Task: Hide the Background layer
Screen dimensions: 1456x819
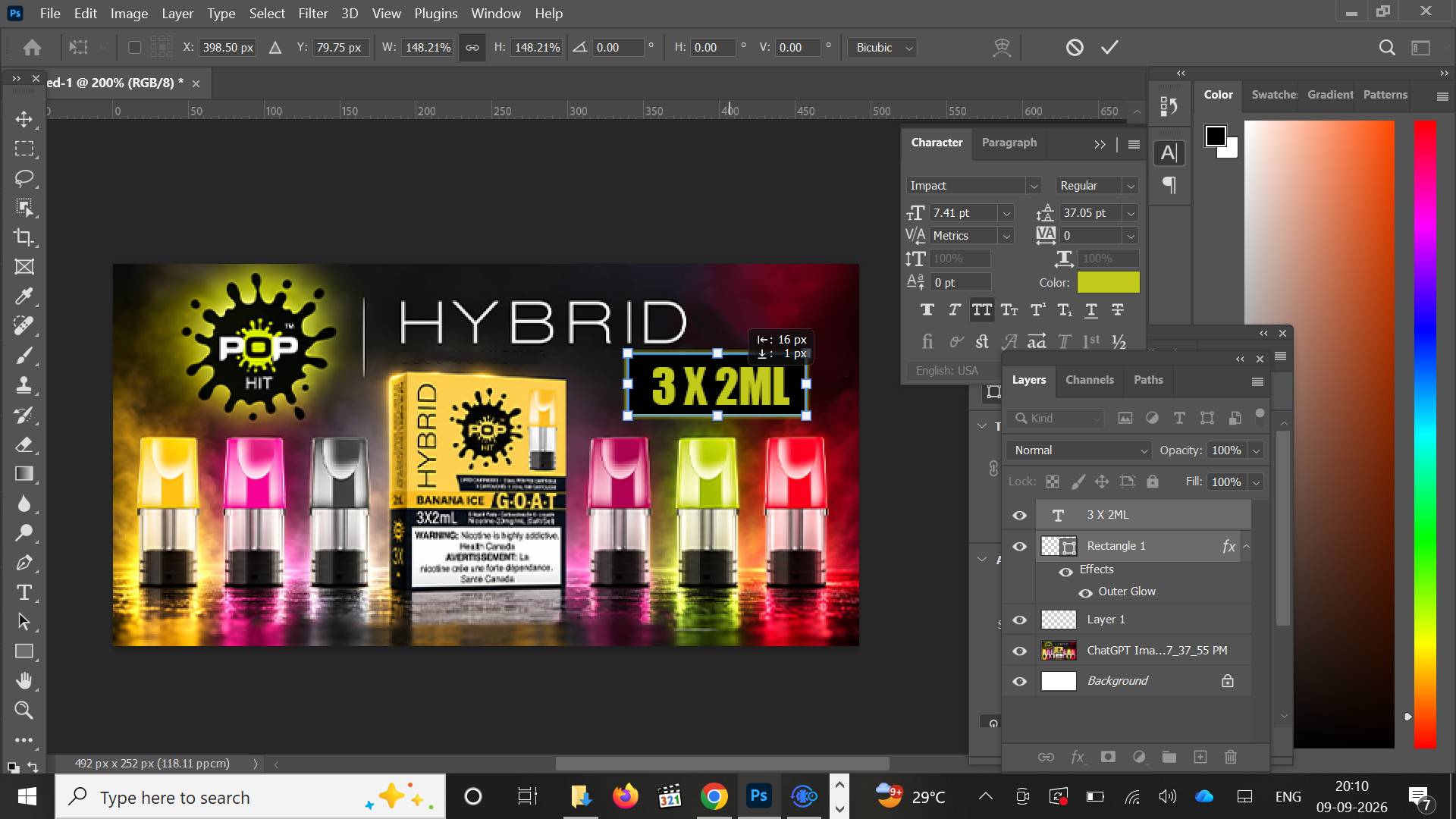Action: [1019, 681]
